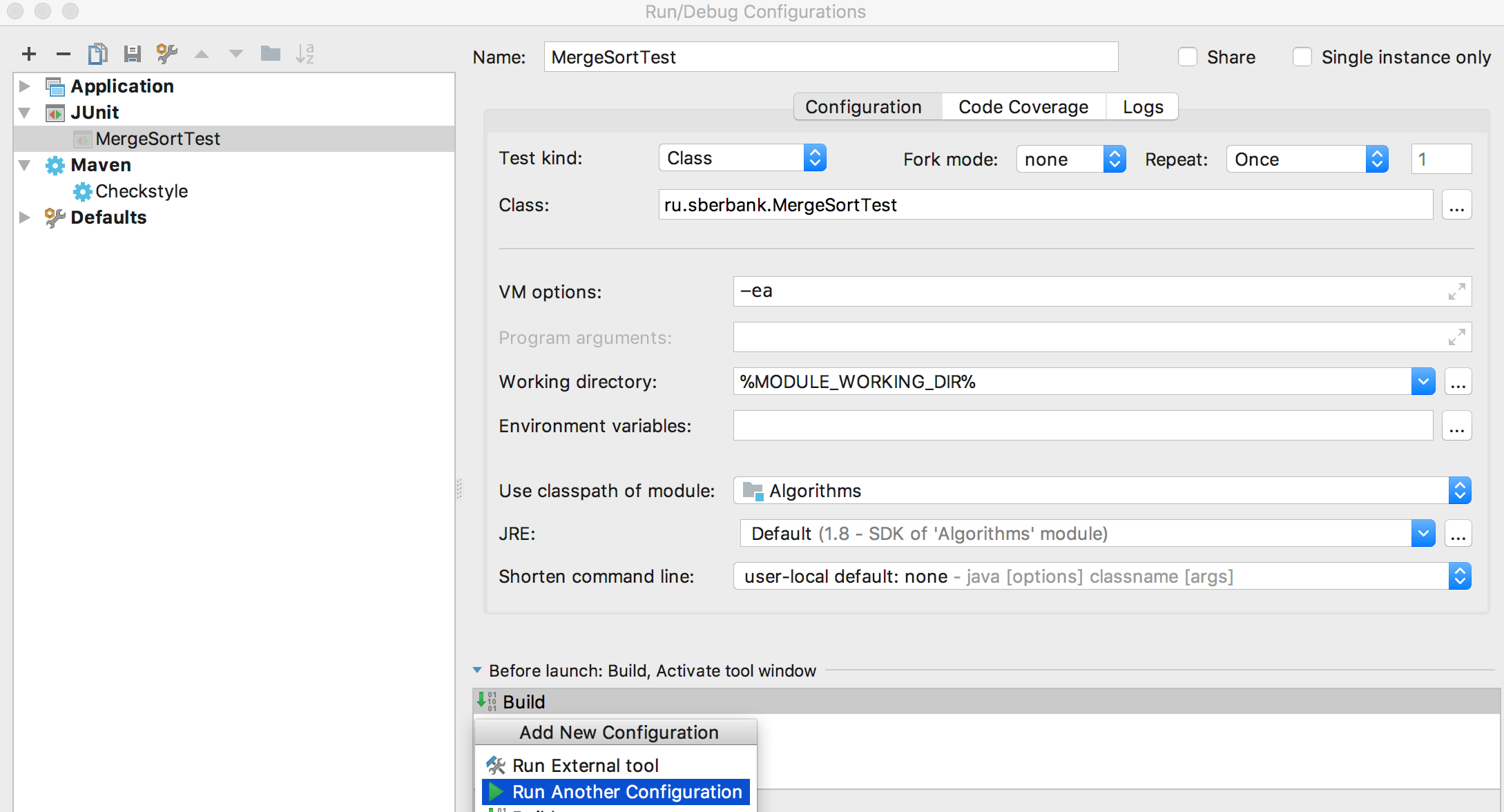
Task: Check Single instance only
Action: pyautogui.click(x=1302, y=57)
